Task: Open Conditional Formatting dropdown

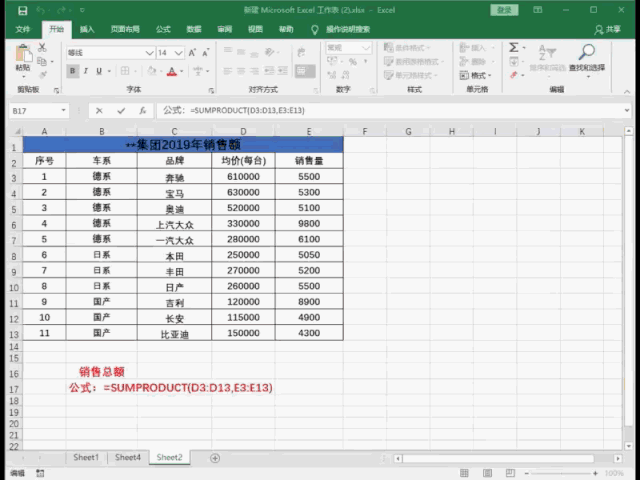Action: [x=407, y=48]
